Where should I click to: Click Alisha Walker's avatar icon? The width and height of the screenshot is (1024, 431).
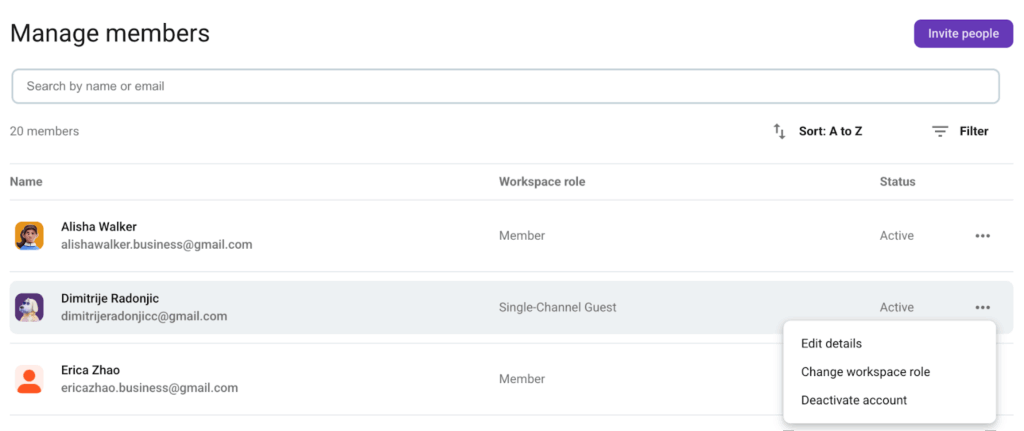(x=29, y=236)
